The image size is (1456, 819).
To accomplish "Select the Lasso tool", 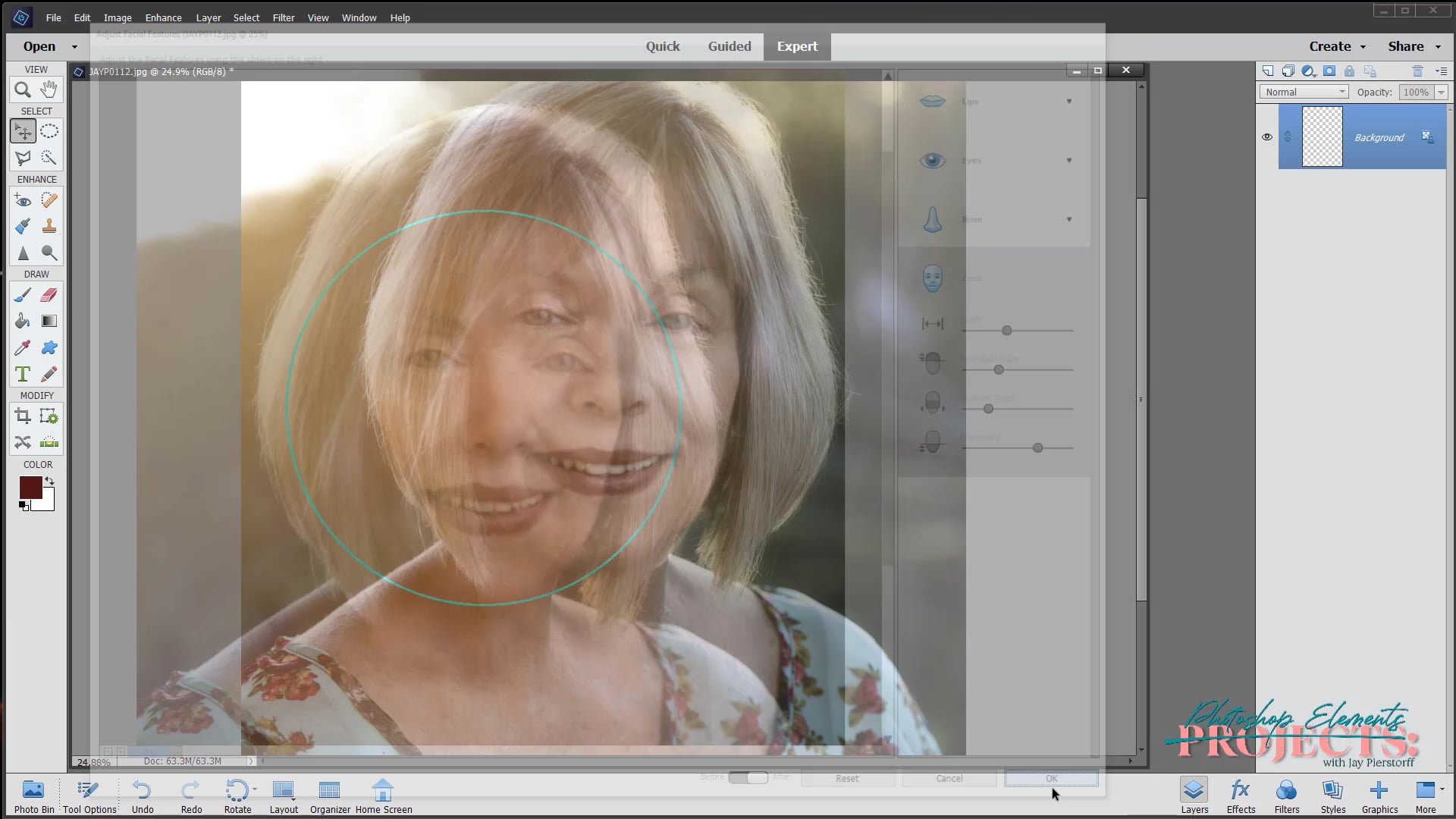I will tap(21, 158).
